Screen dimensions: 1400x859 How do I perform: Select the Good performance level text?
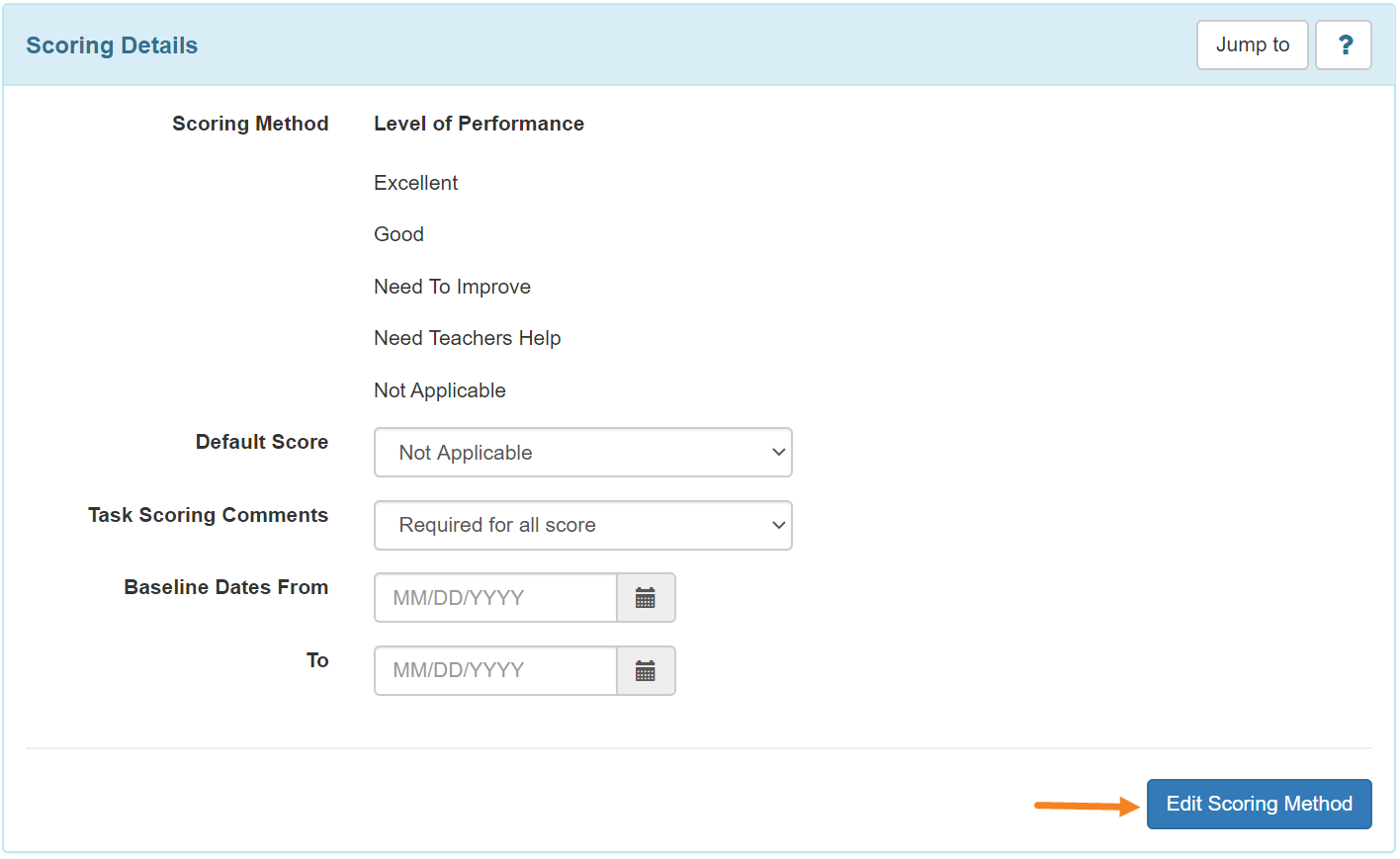[x=398, y=234]
